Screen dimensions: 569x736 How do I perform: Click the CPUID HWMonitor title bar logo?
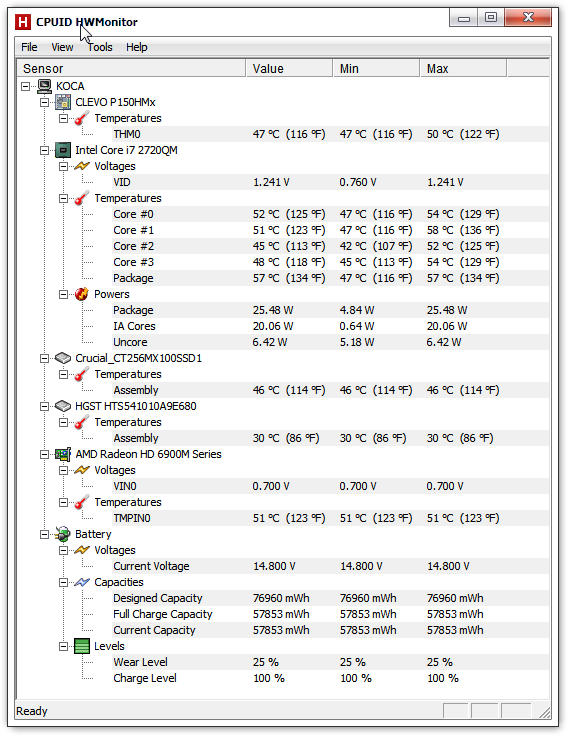tap(23, 22)
